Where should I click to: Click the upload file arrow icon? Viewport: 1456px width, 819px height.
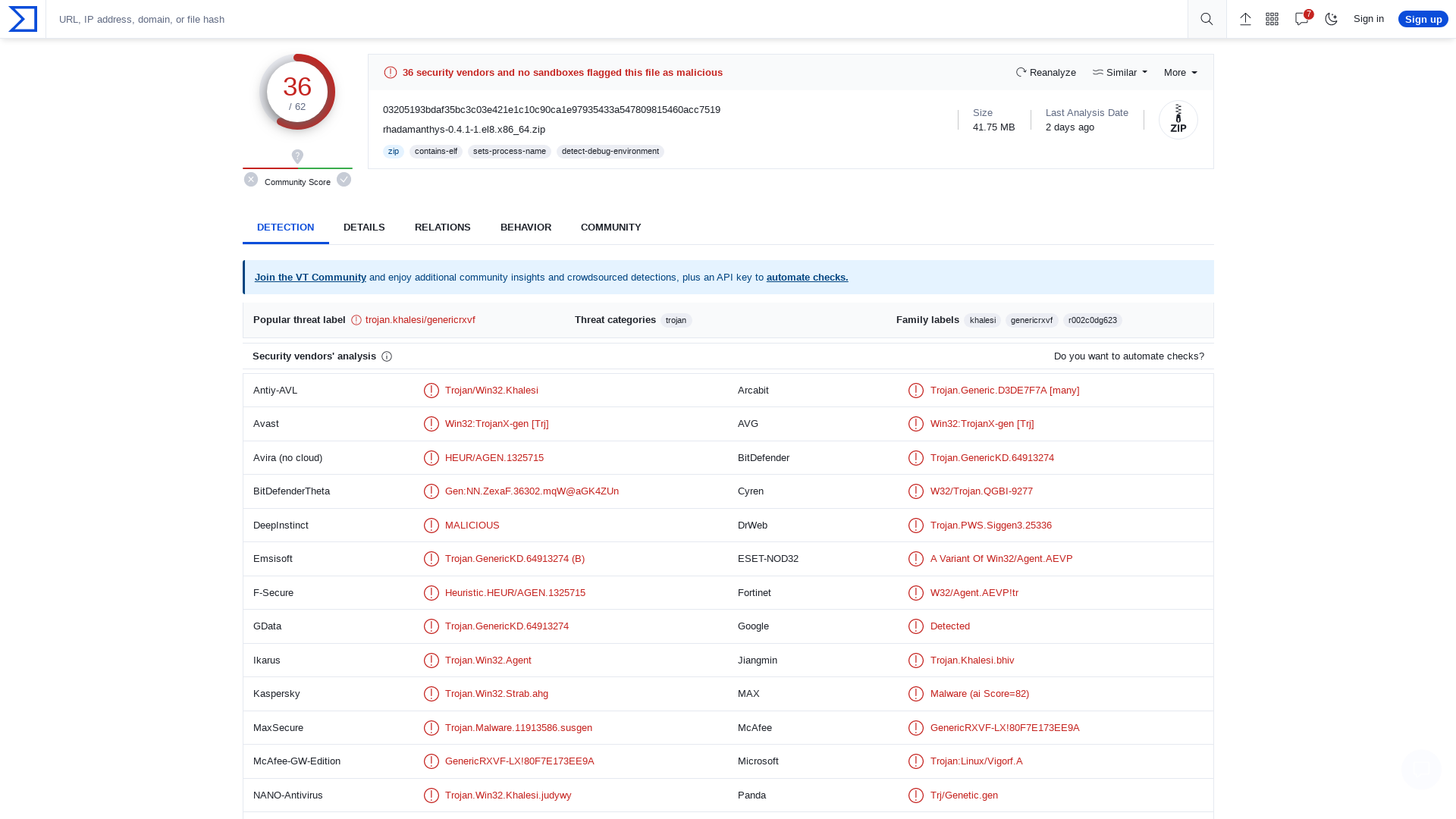pos(1245,19)
